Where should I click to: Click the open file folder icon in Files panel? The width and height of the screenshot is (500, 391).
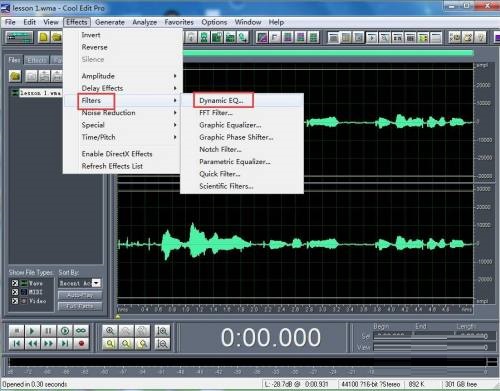(x=15, y=76)
